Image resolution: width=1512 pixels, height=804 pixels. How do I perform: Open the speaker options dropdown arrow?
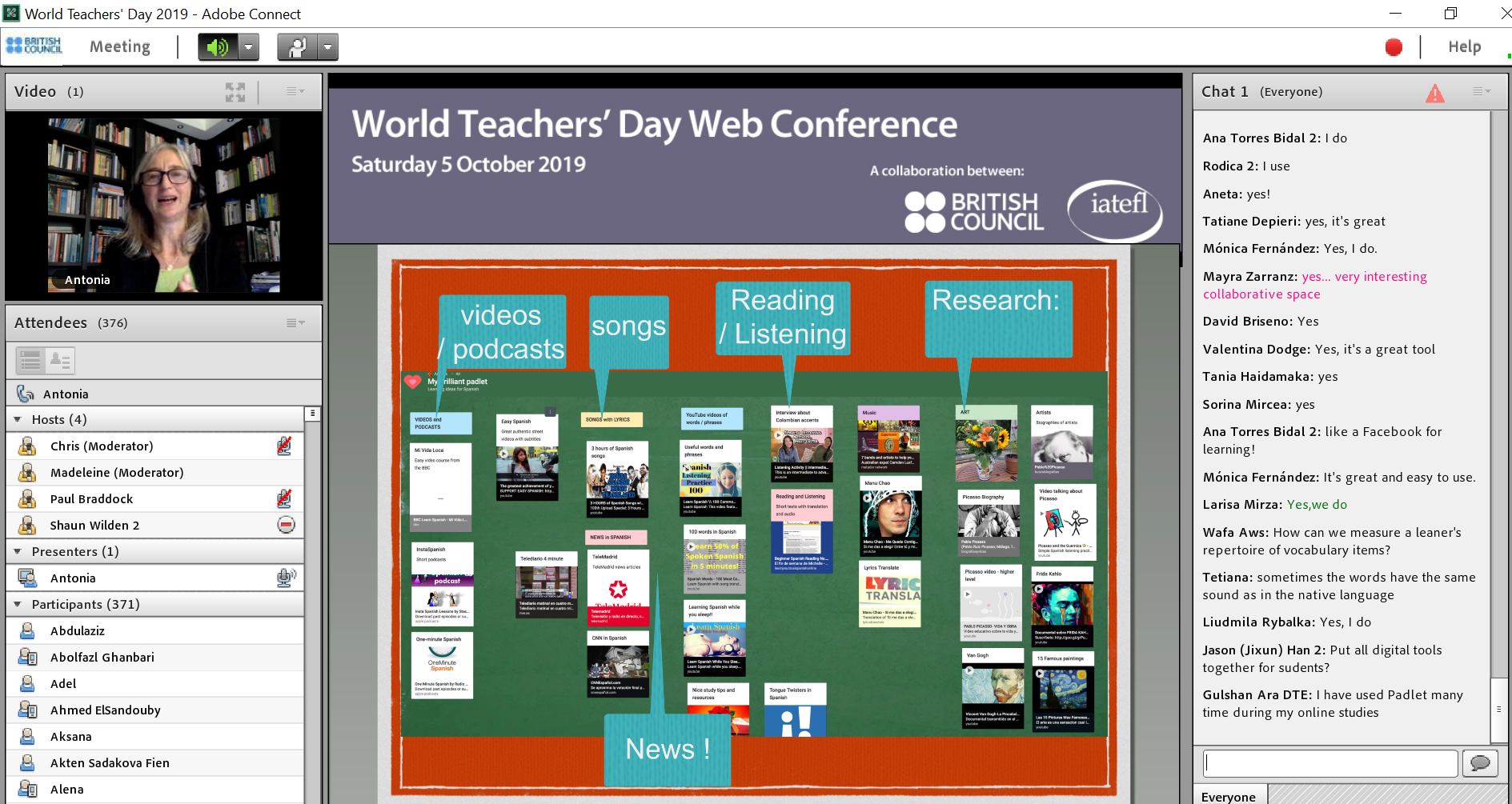[x=249, y=47]
